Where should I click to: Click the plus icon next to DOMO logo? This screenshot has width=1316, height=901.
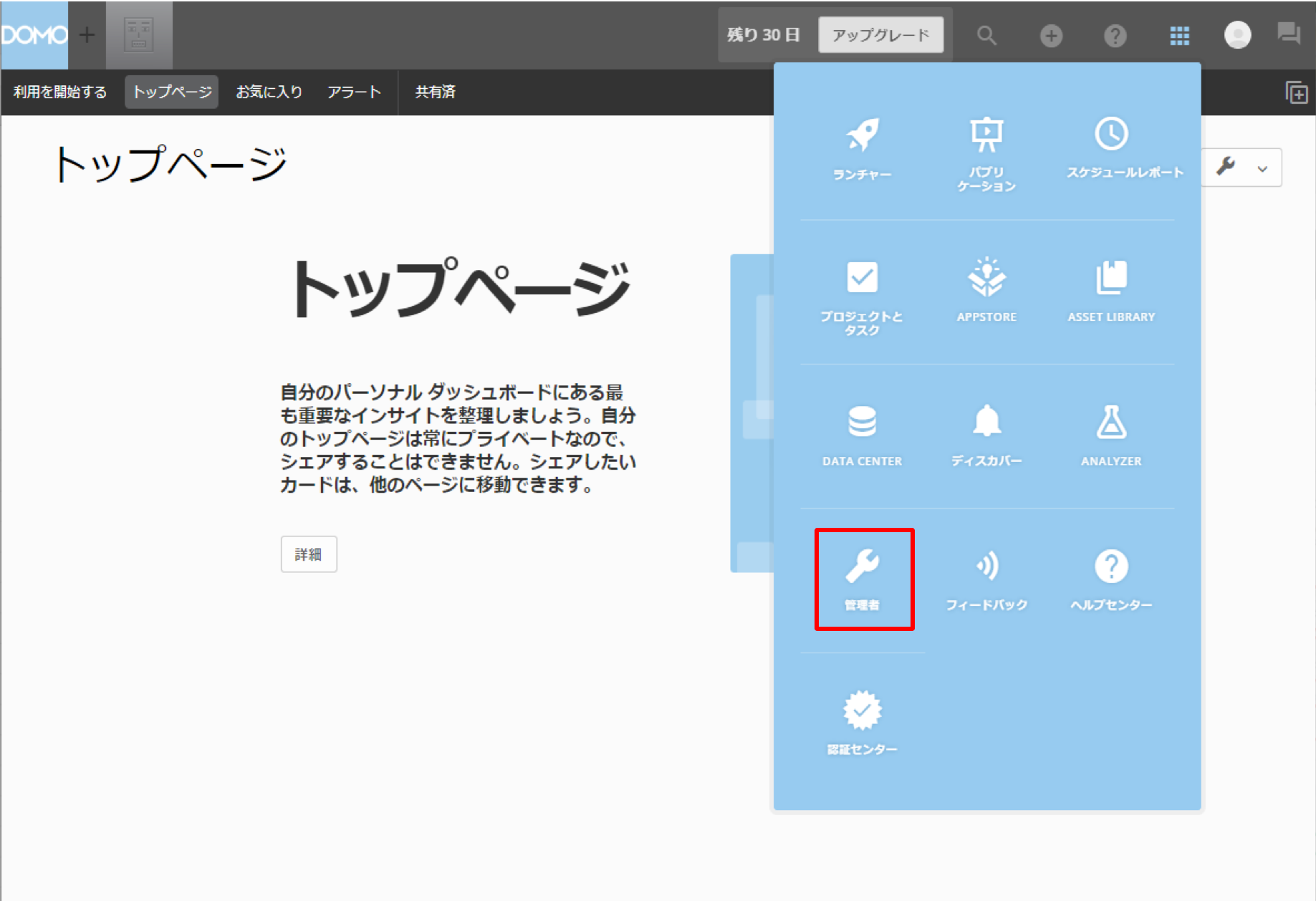tap(87, 34)
